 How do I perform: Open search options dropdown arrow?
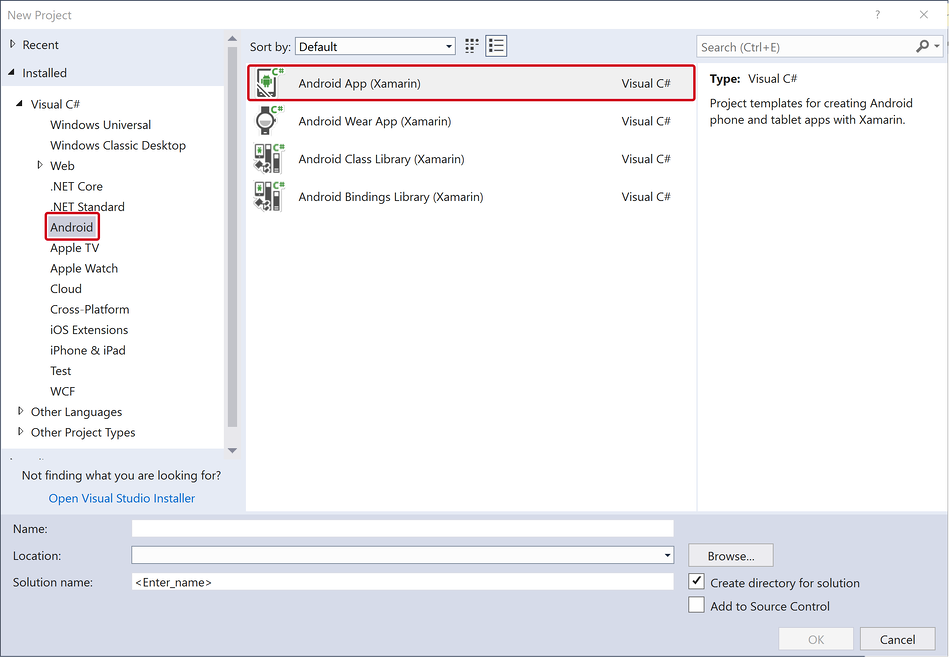pyautogui.click(x=937, y=46)
